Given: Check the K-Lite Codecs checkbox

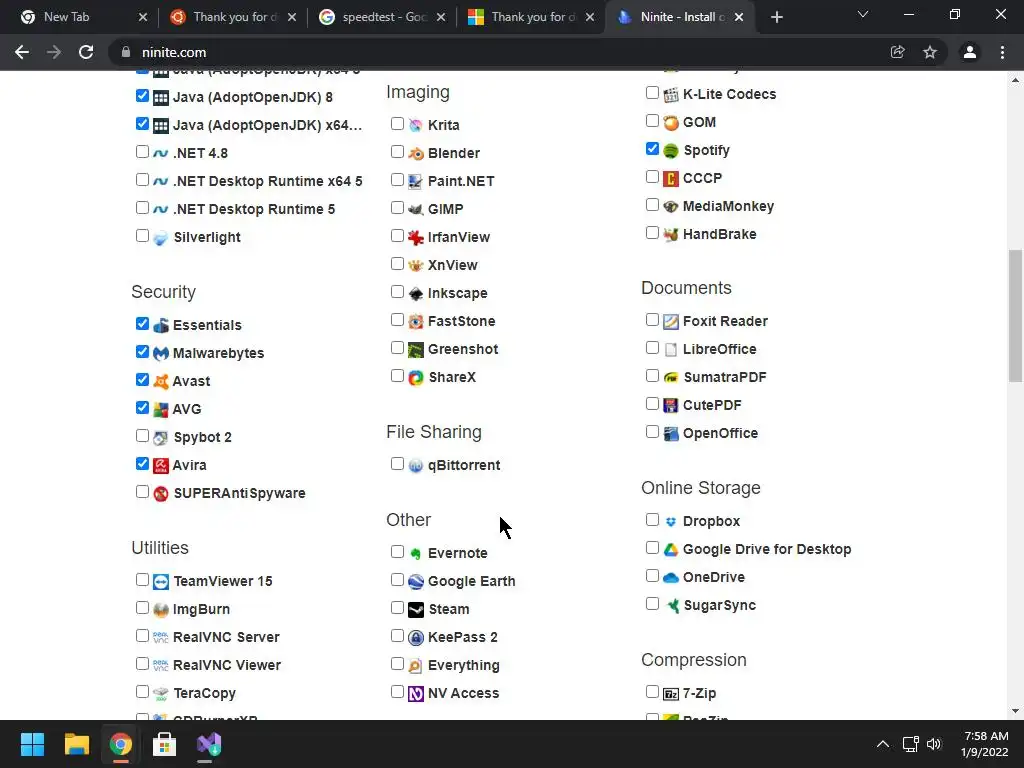Looking at the screenshot, I should 652,93.
